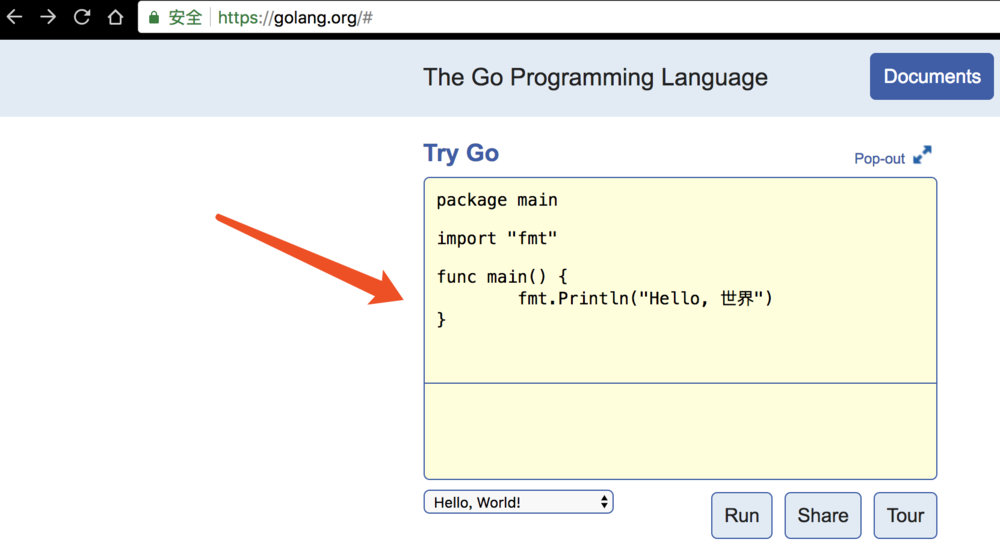This screenshot has width=1000, height=551.
Task: Select the 'func main() {' line
Action: 502,277
